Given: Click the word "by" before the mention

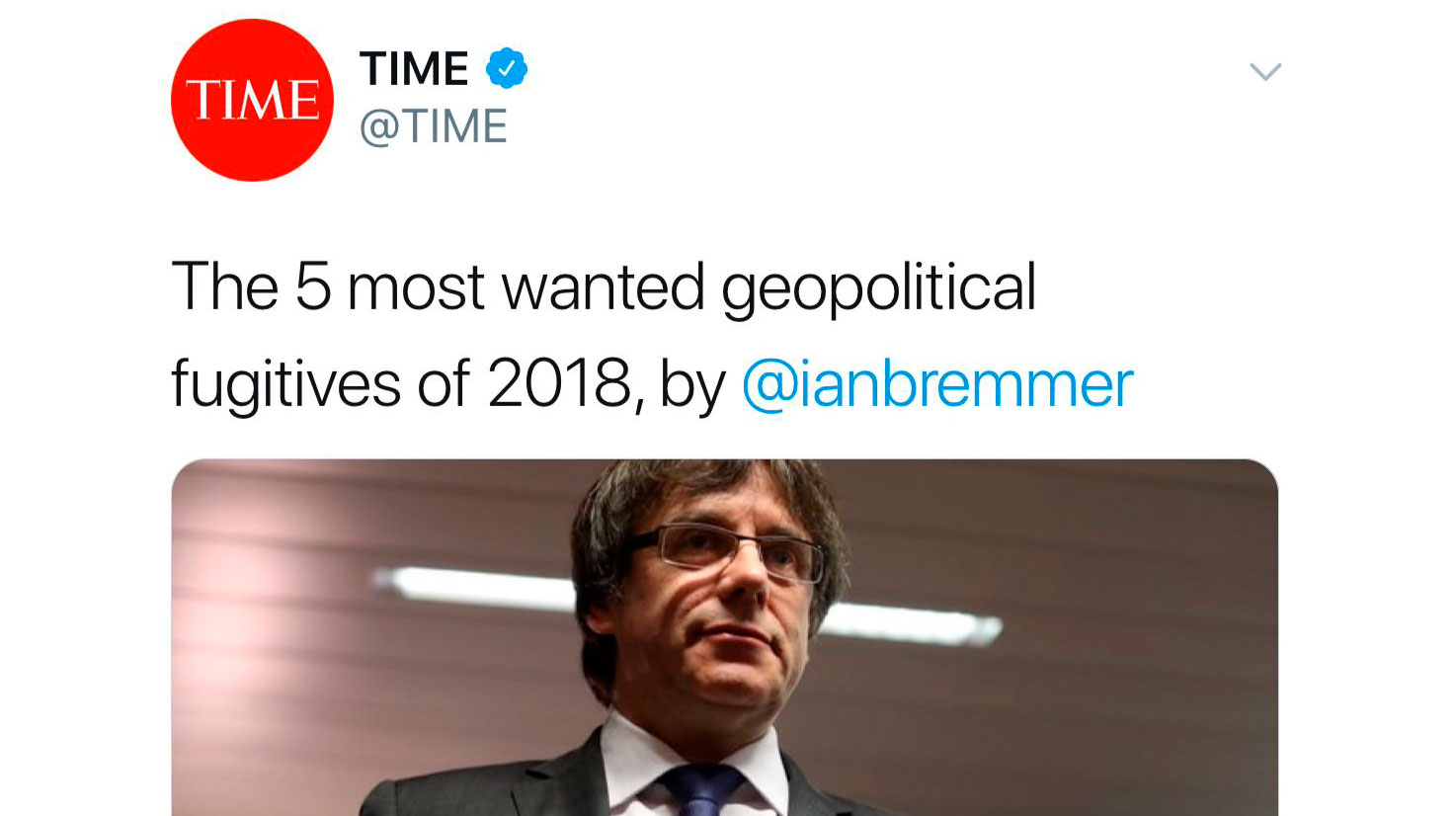Looking at the screenshot, I should click(691, 384).
